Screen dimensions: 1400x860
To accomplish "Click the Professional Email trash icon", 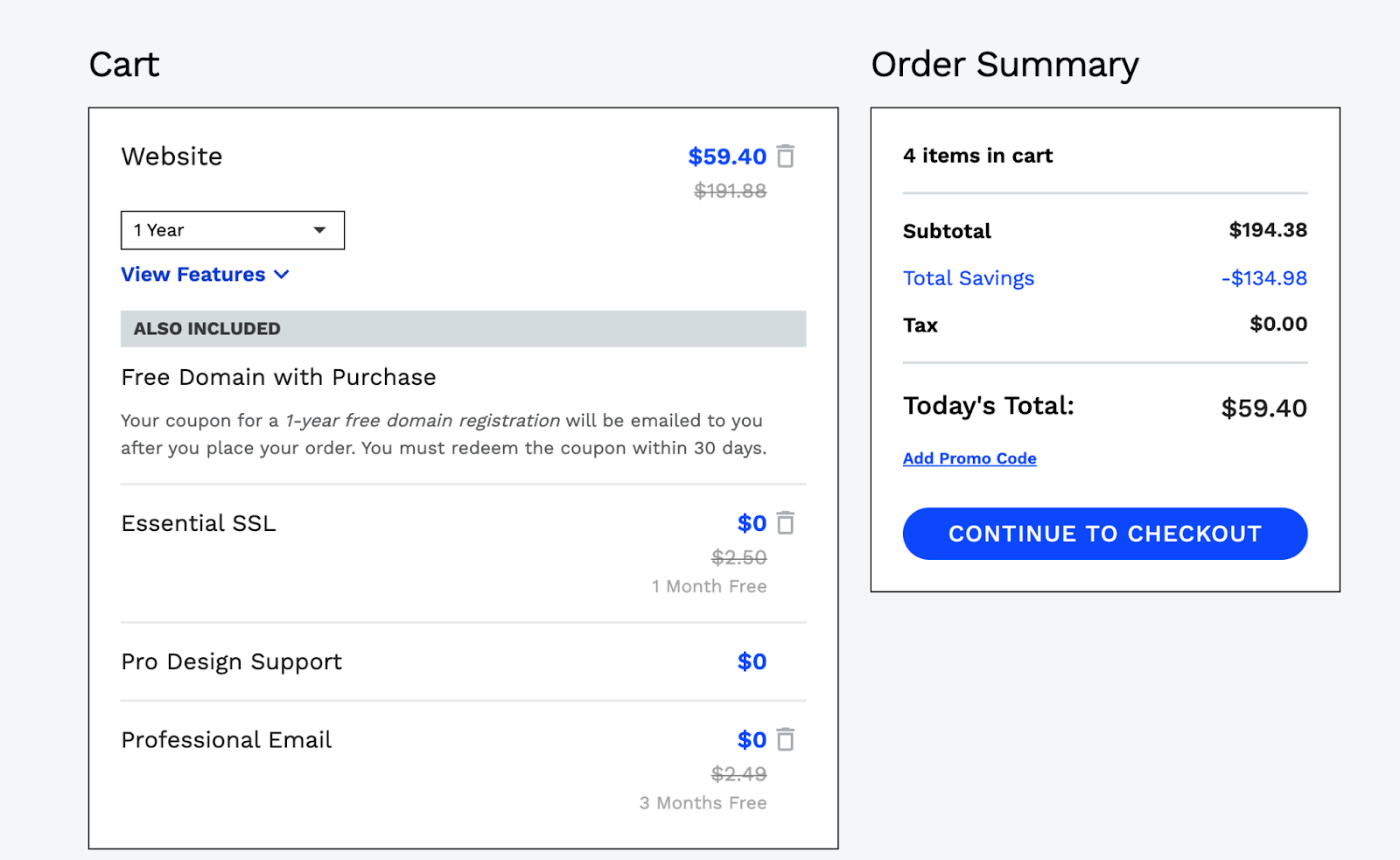I will 786,740.
